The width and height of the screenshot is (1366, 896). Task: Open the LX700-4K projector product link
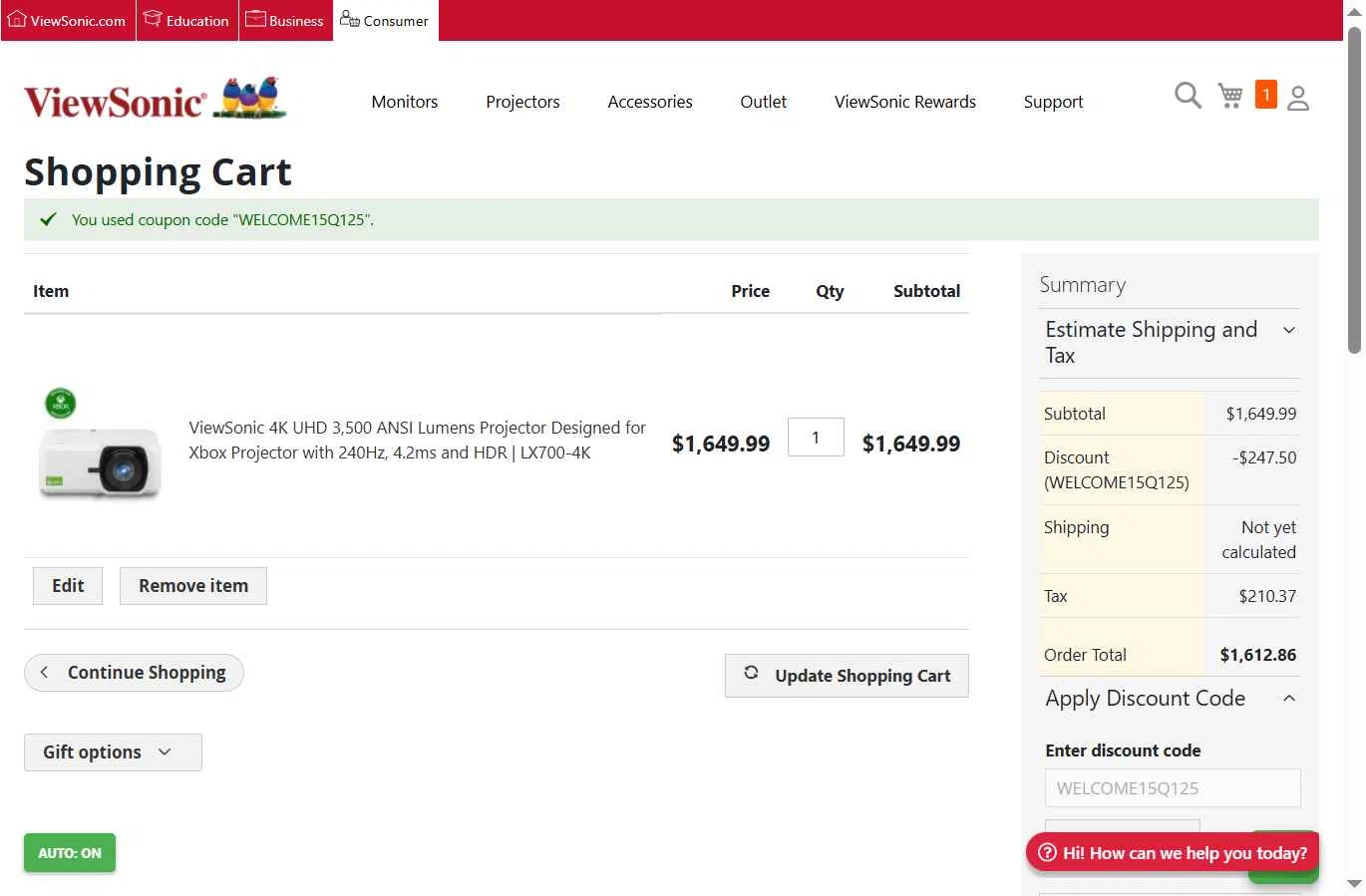point(418,440)
